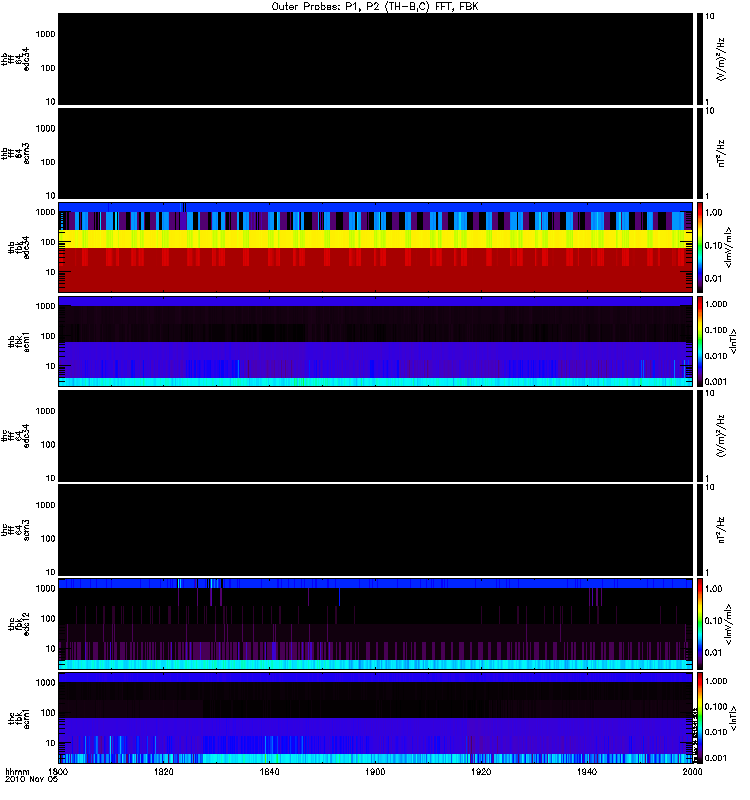Click the "0.01" color bar value of thc fbk edc12
Screen dimensions: 750x800
click(x=714, y=653)
